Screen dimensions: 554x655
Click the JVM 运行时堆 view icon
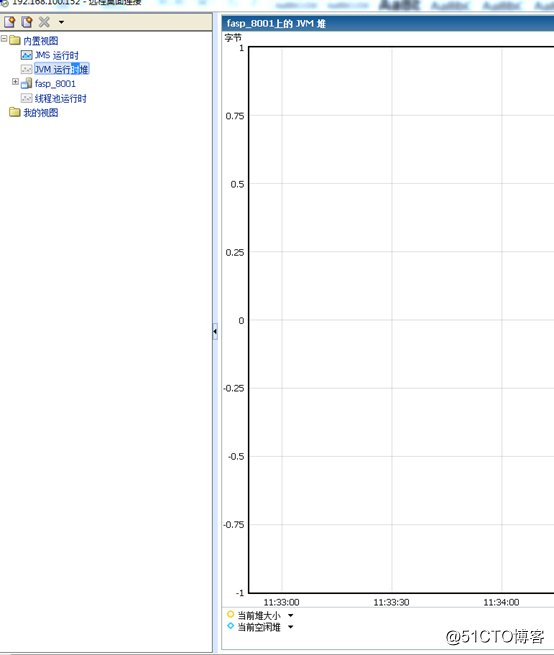[26, 69]
